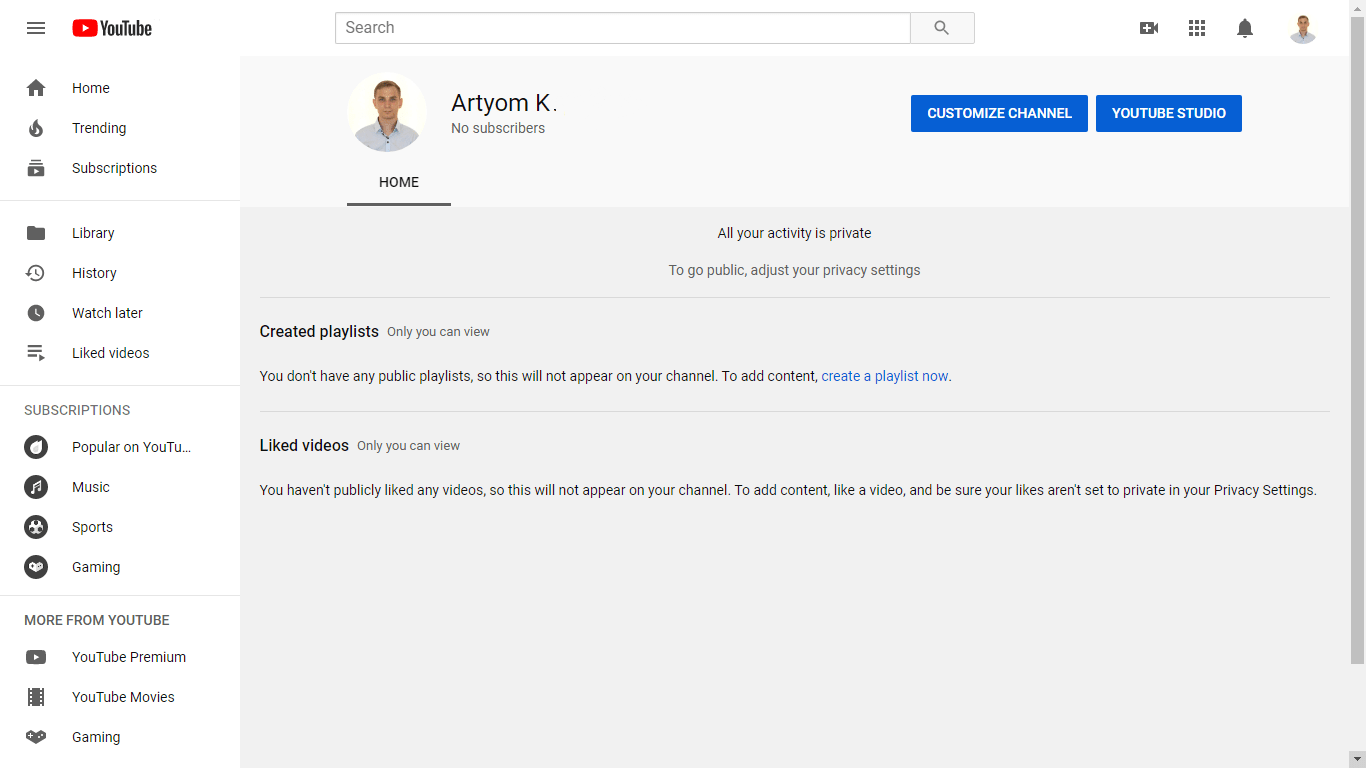Follow the 'create a playlist now' link
The height and width of the screenshot is (768, 1366).
[x=884, y=376]
